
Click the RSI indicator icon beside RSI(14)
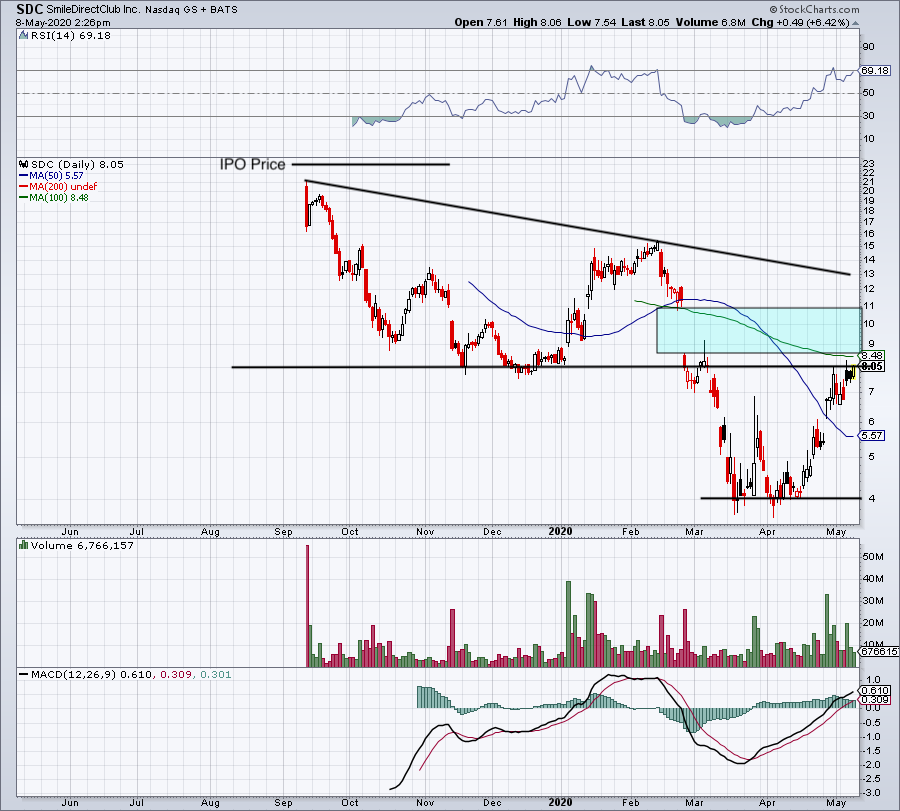click(24, 35)
